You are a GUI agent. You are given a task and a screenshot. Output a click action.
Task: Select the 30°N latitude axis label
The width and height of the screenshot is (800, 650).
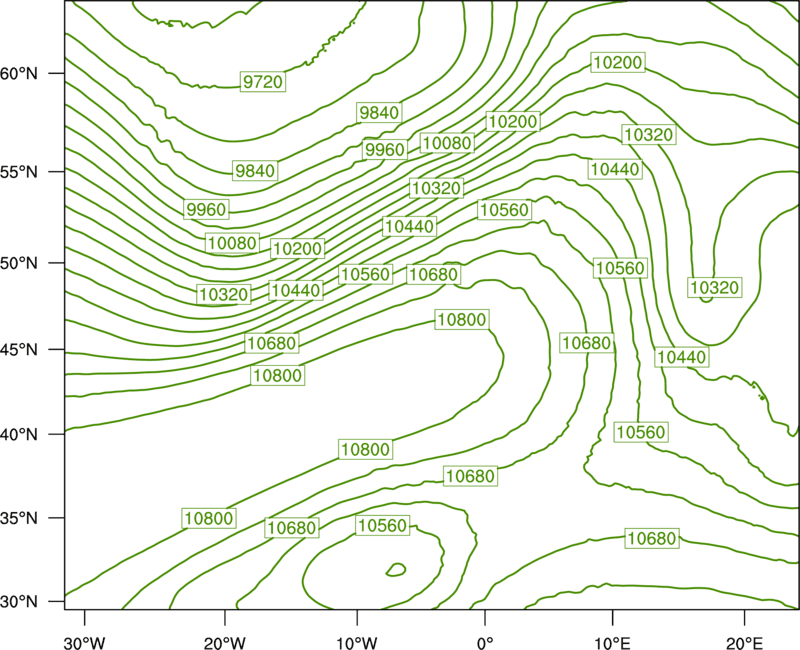19,602
